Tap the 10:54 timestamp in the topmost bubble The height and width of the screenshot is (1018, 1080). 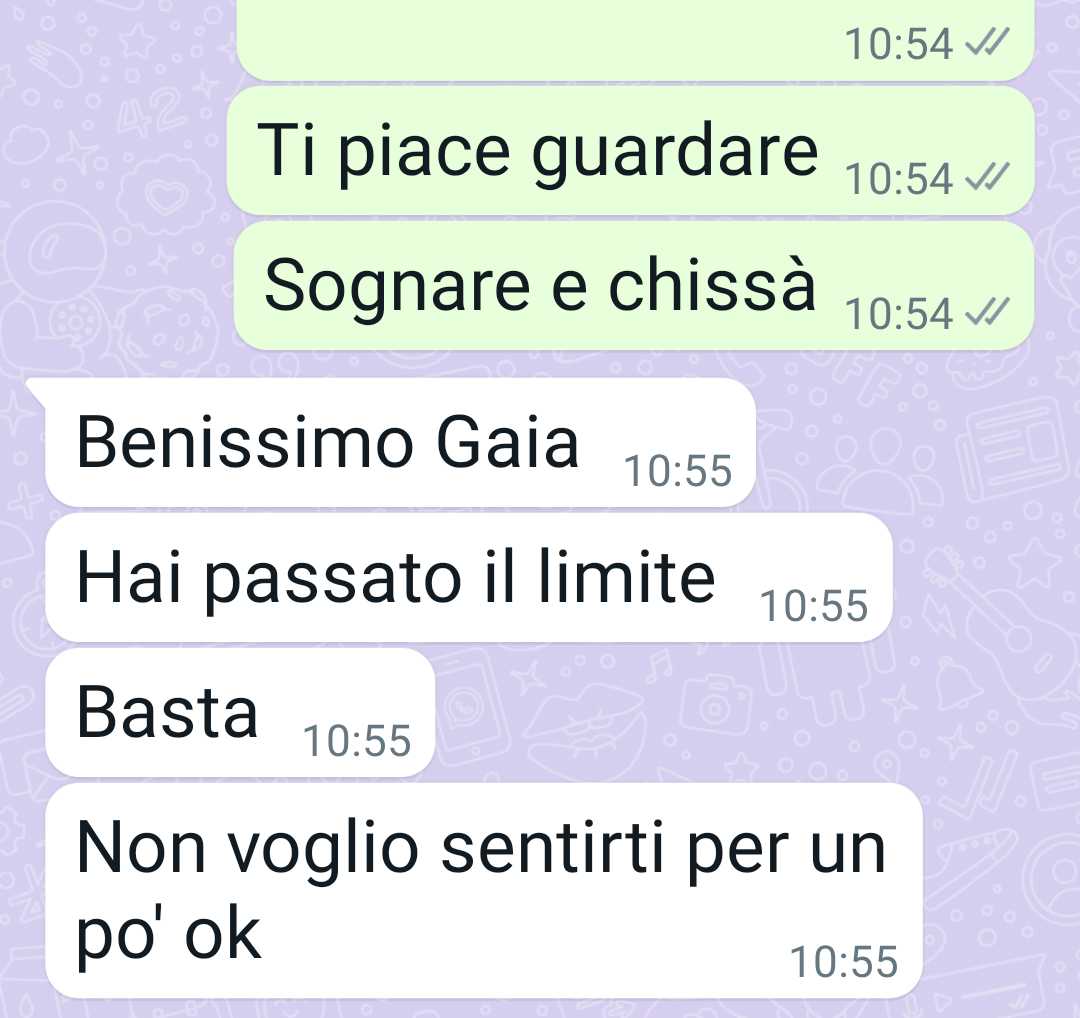pyautogui.click(x=899, y=44)
